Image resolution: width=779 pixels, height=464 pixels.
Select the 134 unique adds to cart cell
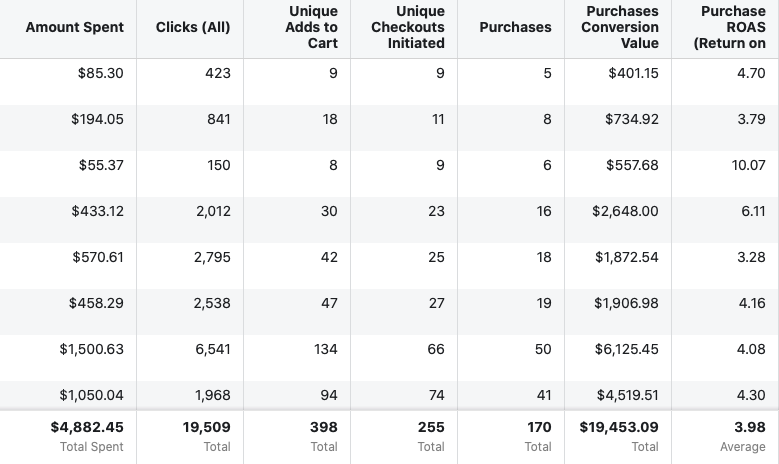click(x=324, y=349)
